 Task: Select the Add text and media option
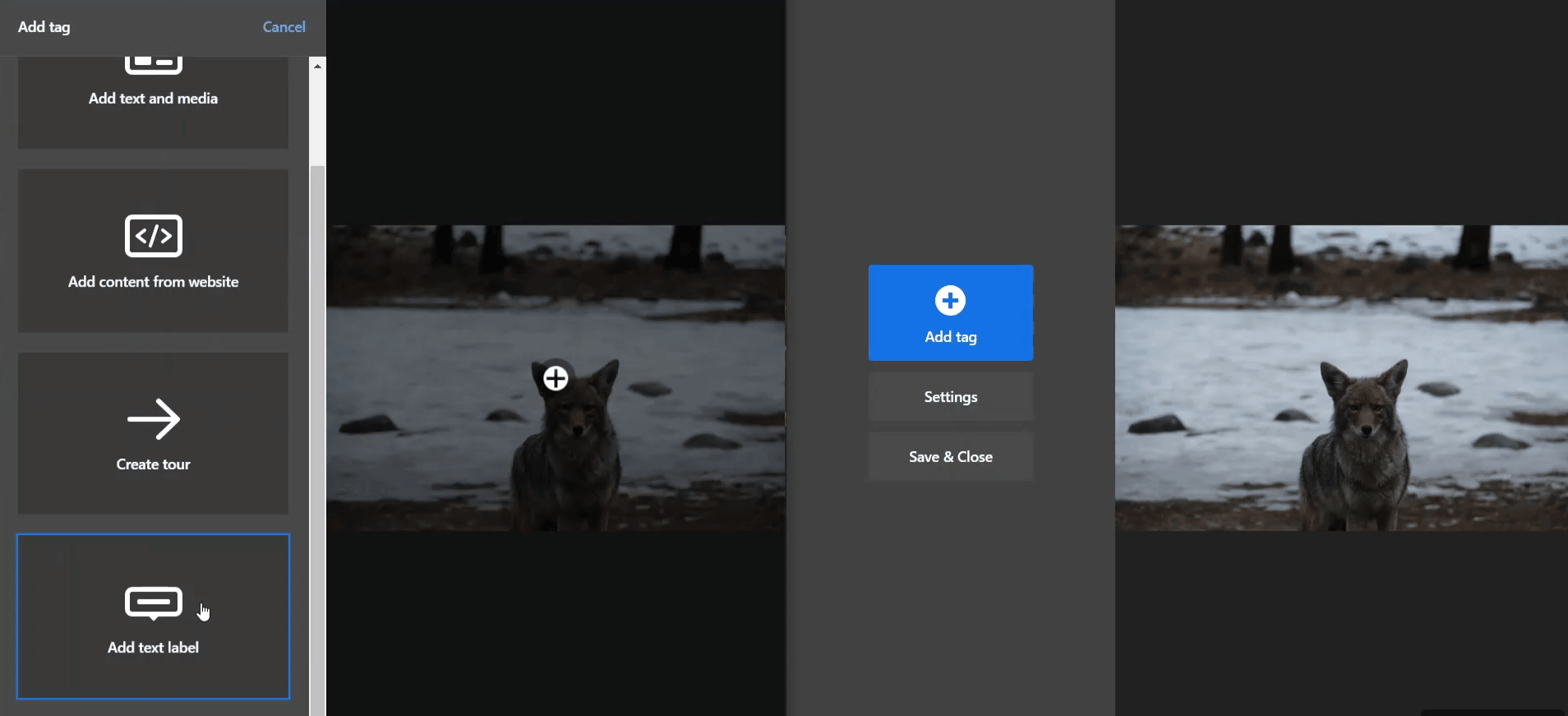(x=154, y=99)
